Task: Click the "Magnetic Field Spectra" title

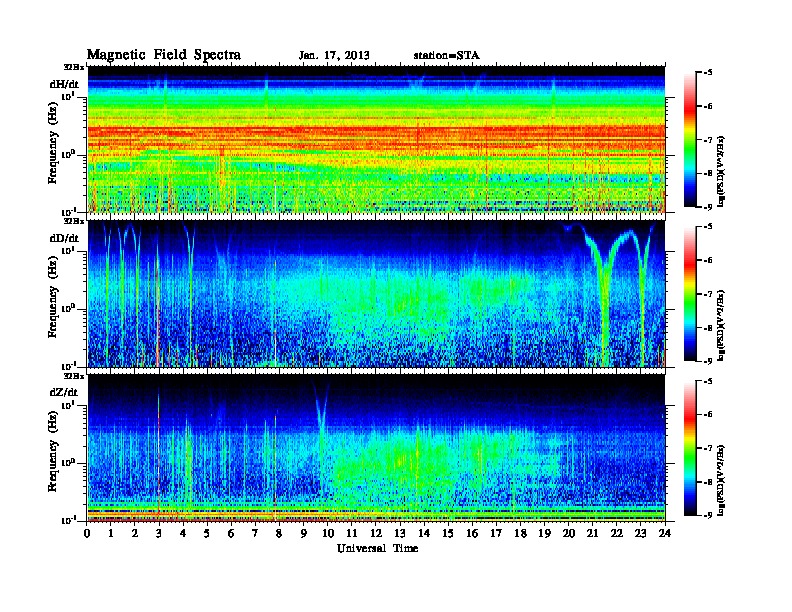Action: click(x=164, y=55)
